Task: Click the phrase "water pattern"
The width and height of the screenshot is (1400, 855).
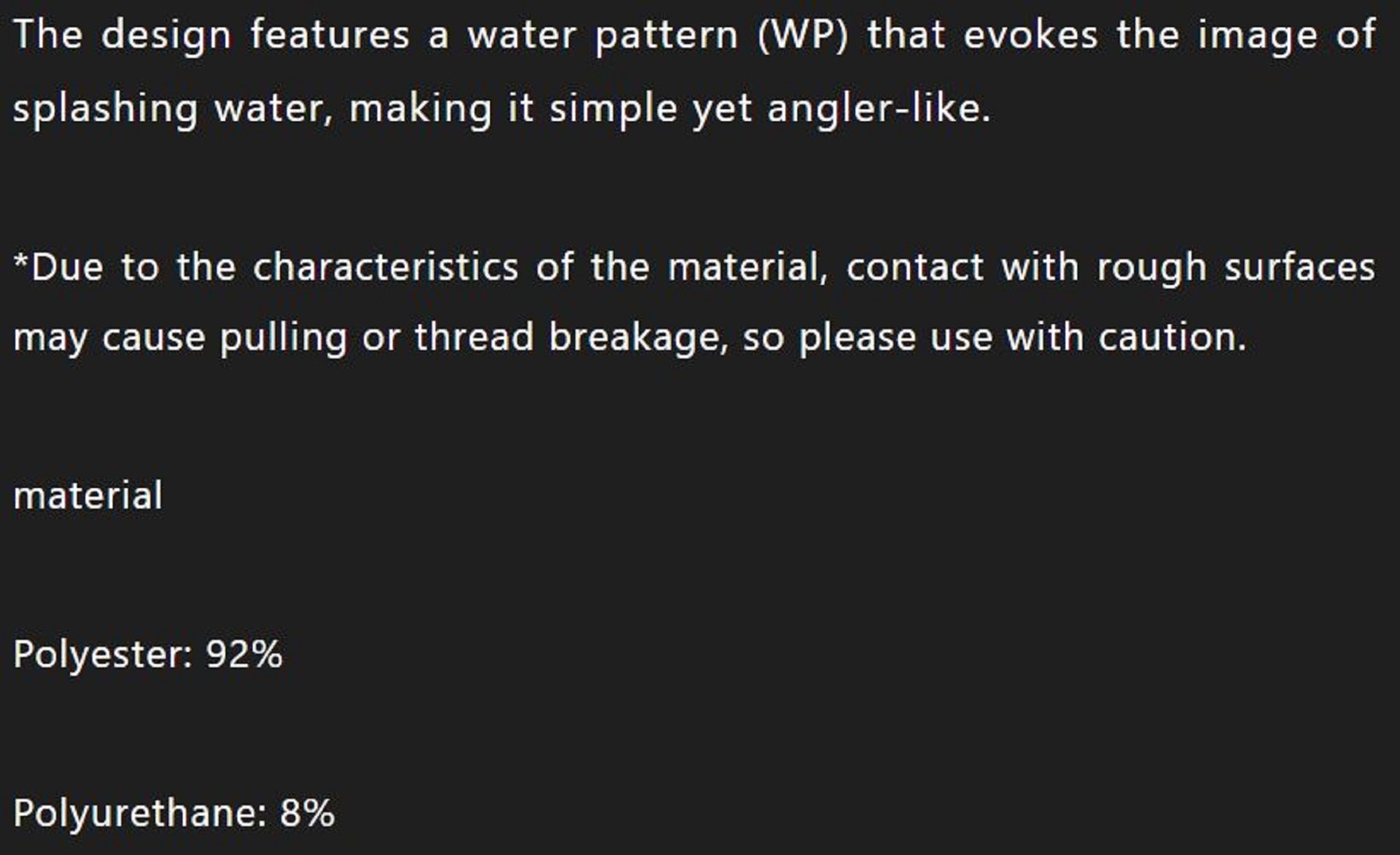Action: pyautogui.click(x=603, y=36)
